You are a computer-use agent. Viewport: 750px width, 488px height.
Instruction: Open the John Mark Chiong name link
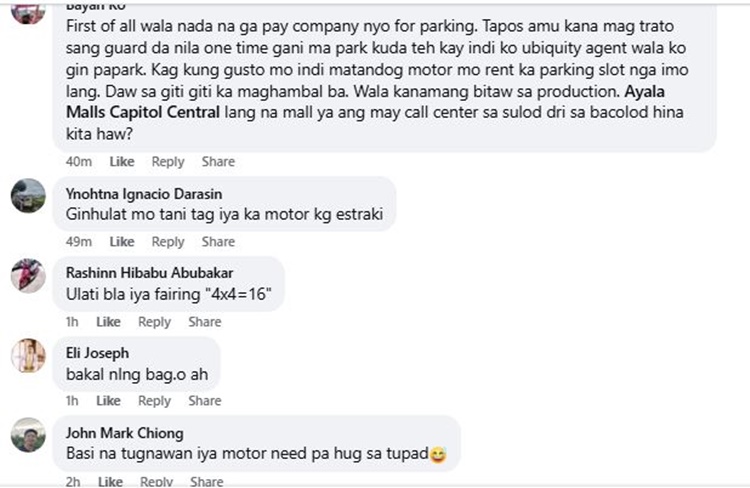coord(124,433)
